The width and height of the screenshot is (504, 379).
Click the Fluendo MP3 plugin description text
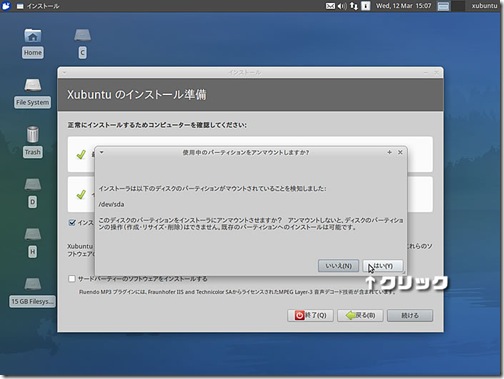click(237, 292)
